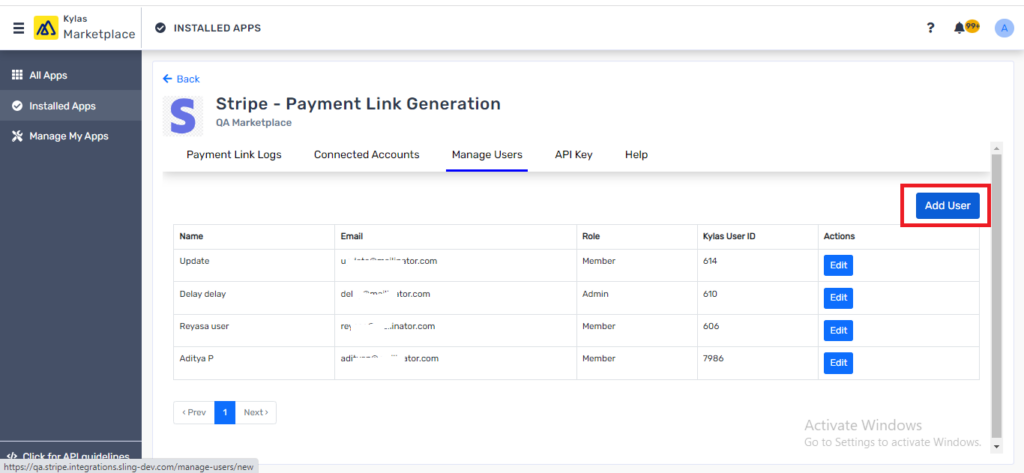Click the API guidelines code icon

point(12,456)
